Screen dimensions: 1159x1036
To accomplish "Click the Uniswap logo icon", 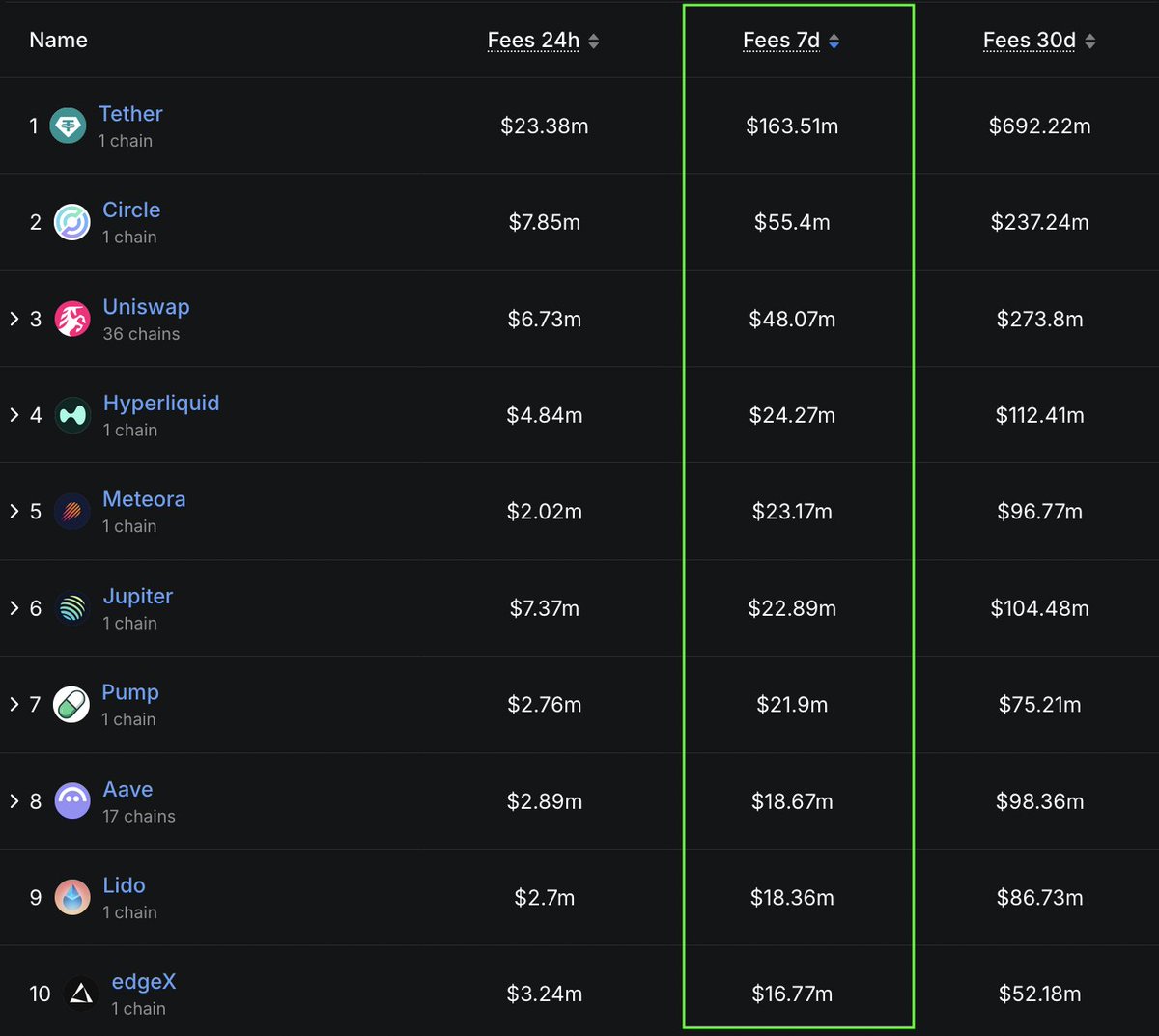I will (x=71, y=319).
